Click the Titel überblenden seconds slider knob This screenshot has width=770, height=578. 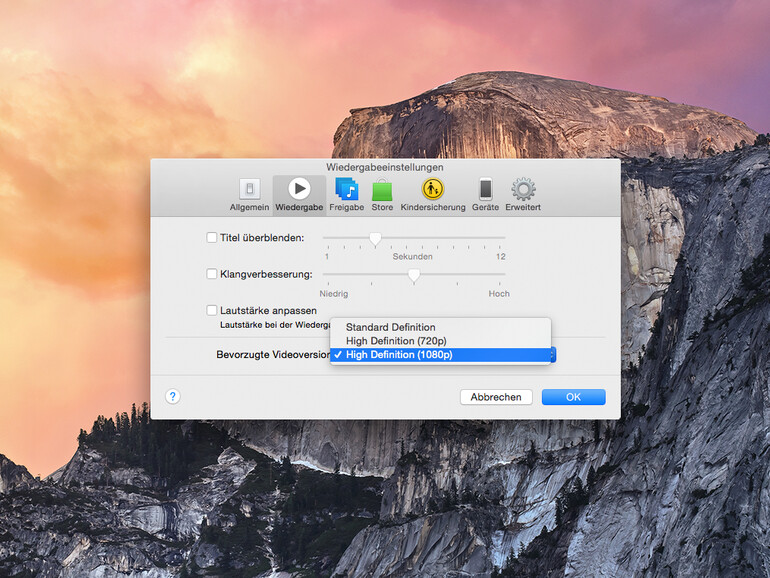point(375,239)
